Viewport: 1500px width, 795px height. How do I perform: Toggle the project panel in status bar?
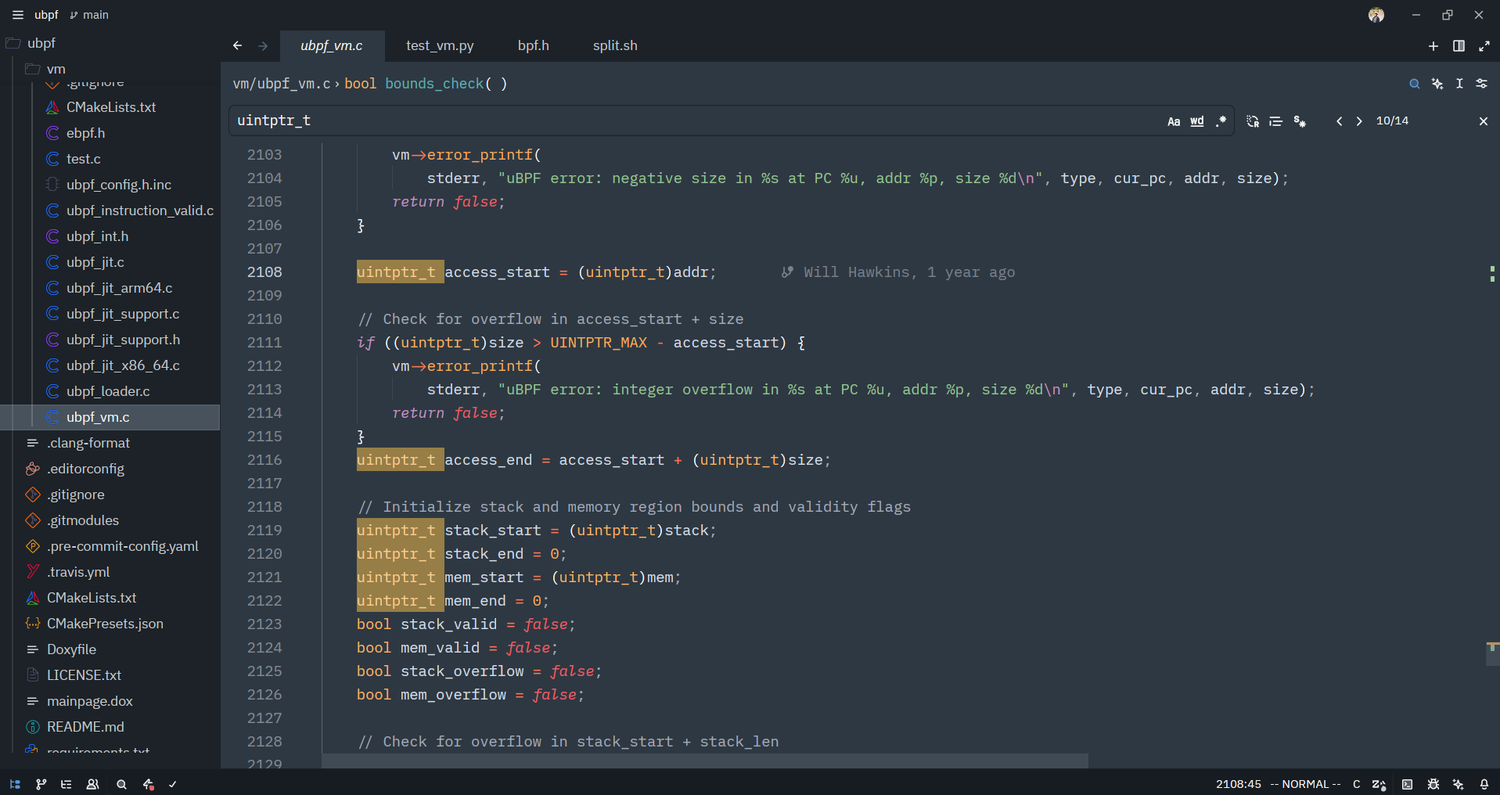tap(15, 784)
